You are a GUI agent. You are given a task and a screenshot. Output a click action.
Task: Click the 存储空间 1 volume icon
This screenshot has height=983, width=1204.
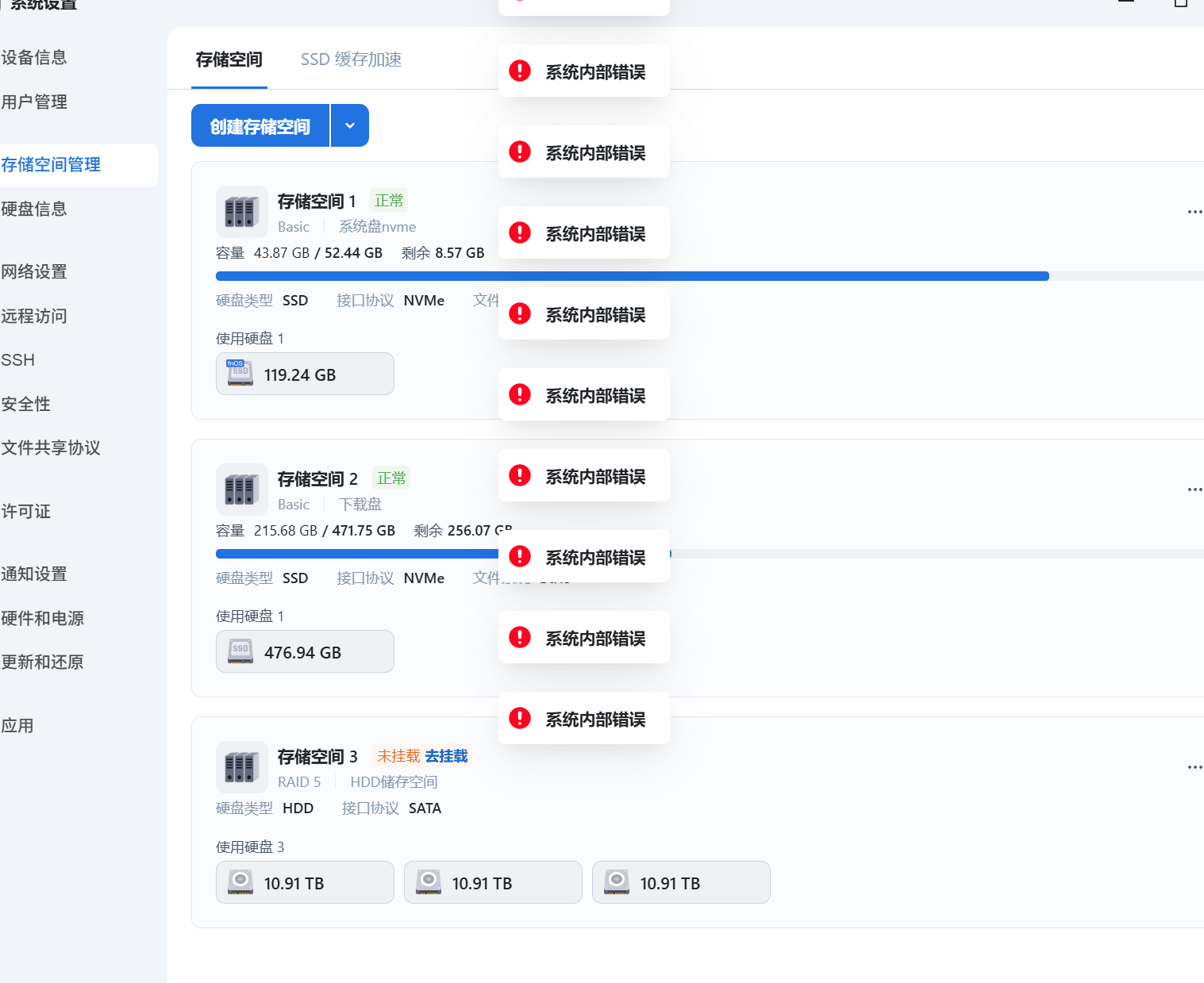(241, 212)
